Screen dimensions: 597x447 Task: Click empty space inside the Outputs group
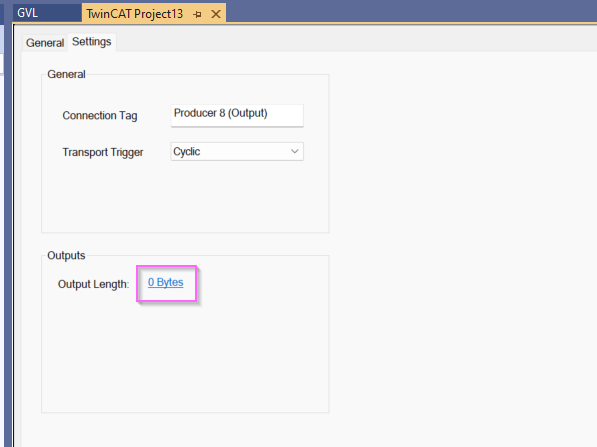[185, 354]
